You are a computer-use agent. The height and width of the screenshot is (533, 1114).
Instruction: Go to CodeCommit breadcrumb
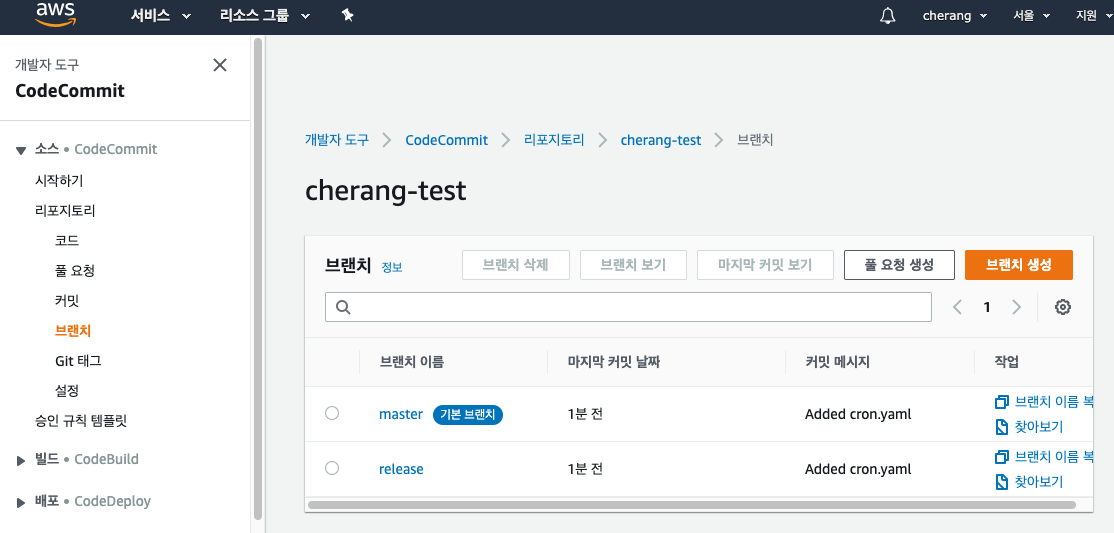coord(446,140)
